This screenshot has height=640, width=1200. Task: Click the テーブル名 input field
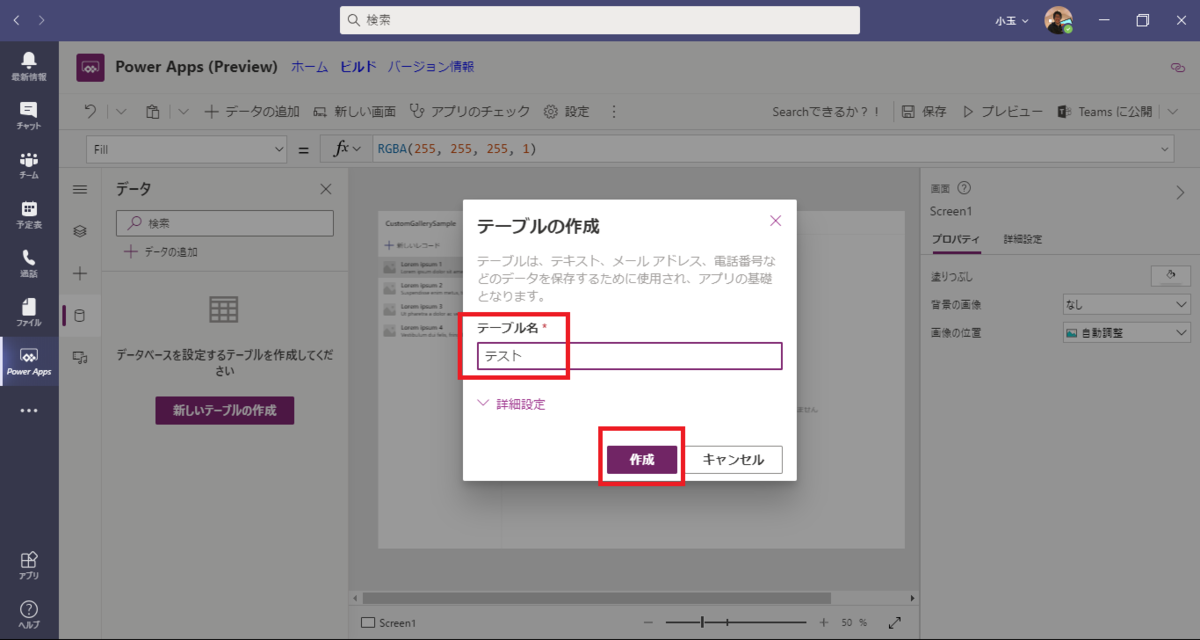[630, 356]
